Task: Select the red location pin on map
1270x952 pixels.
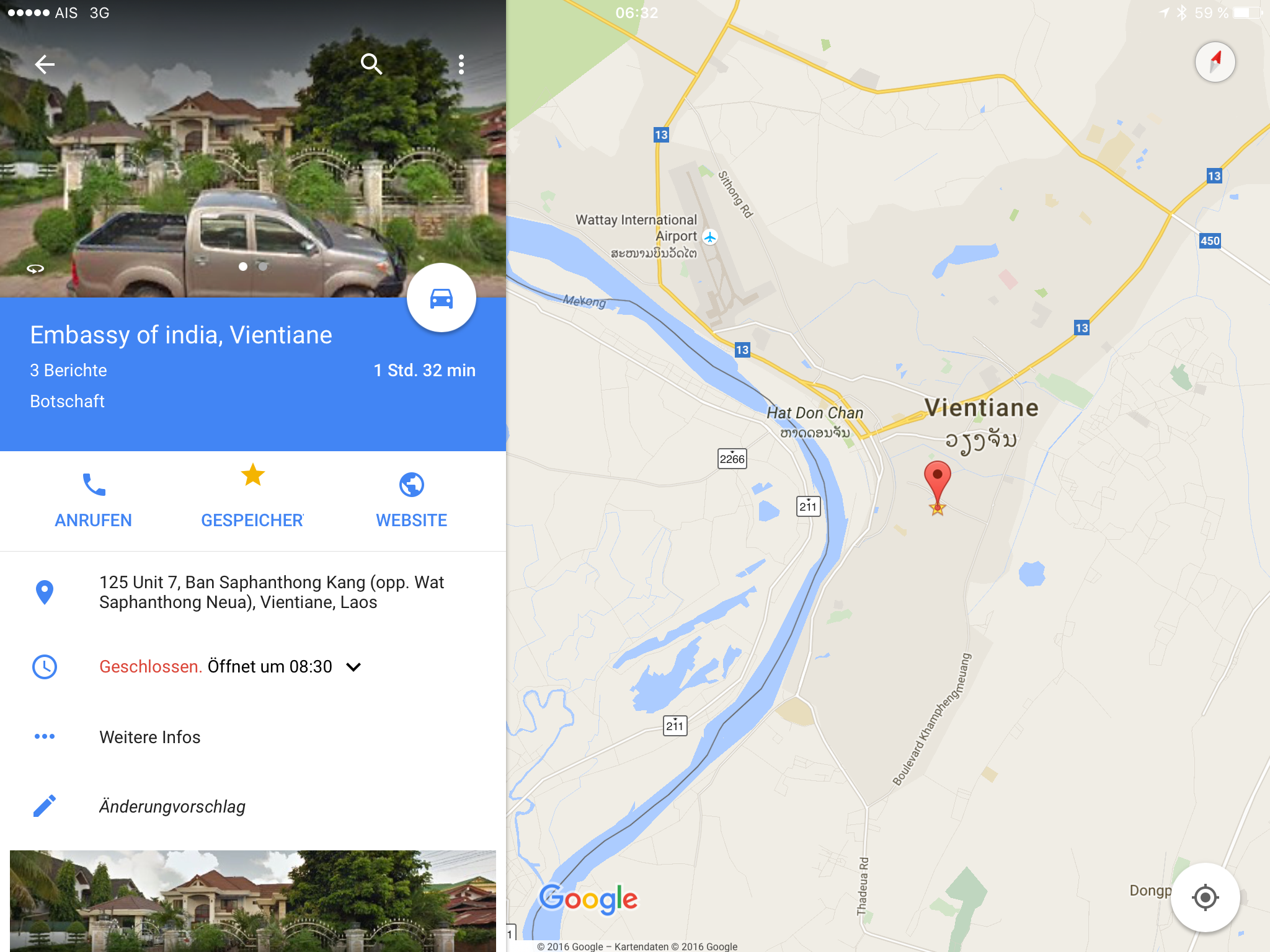Action: pyautogui.click(x=937, y=486)
